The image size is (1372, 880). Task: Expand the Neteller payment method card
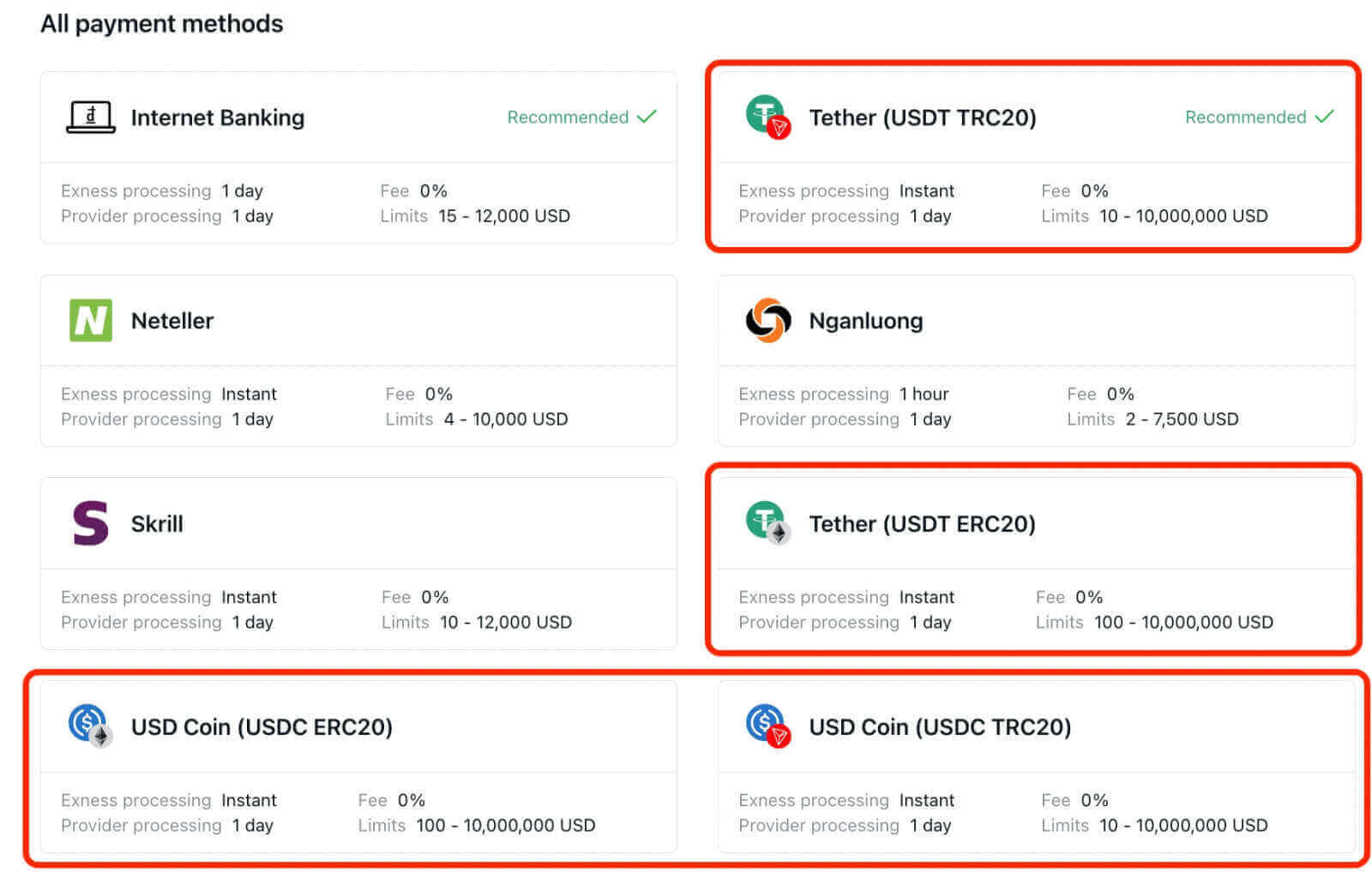tap(358, 360)
